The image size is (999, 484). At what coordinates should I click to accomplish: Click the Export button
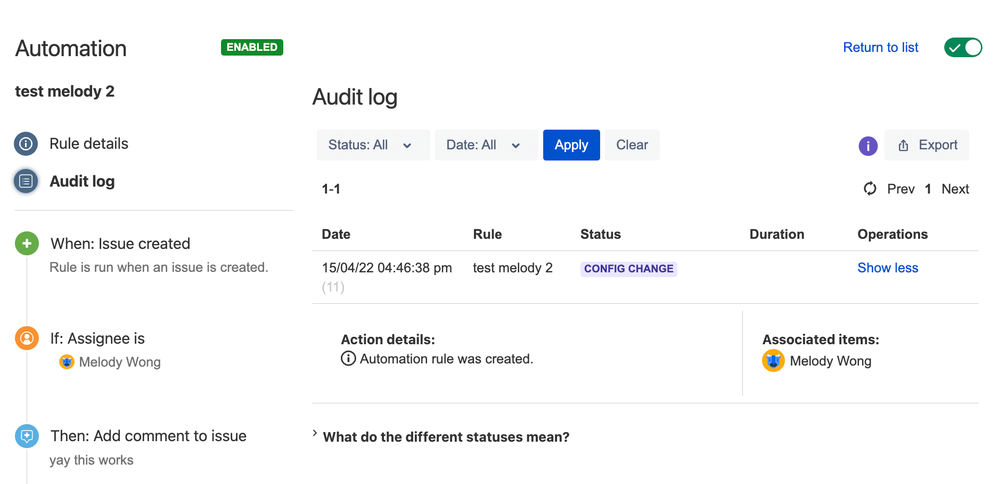[x=927, y=145]
